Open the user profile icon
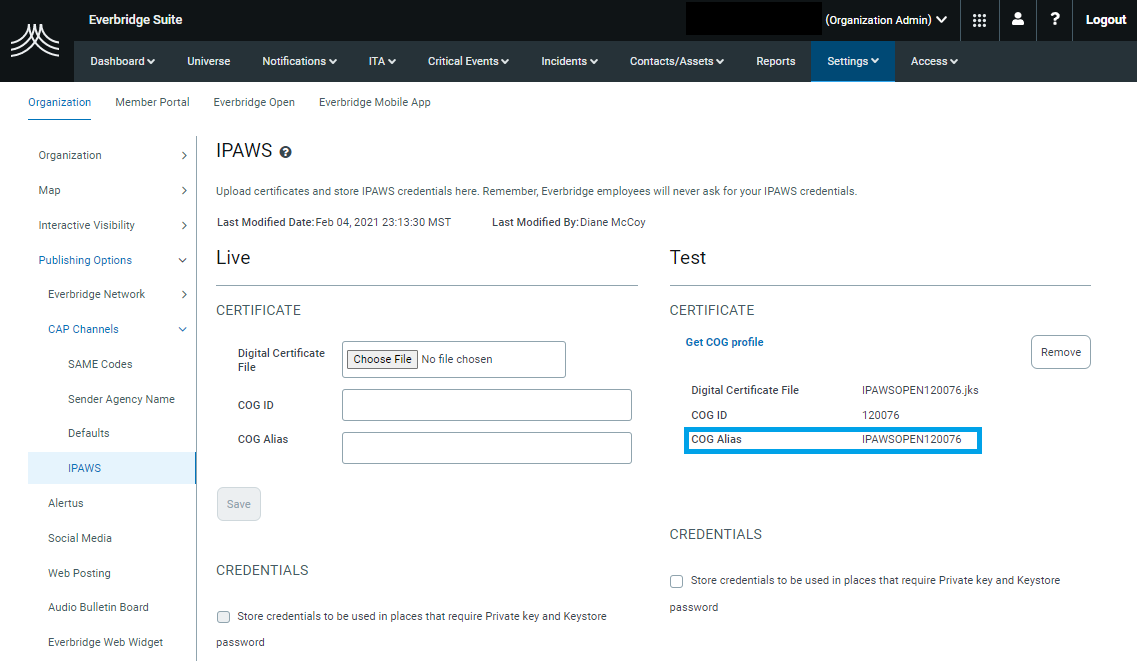 [x=1018, y=20]
